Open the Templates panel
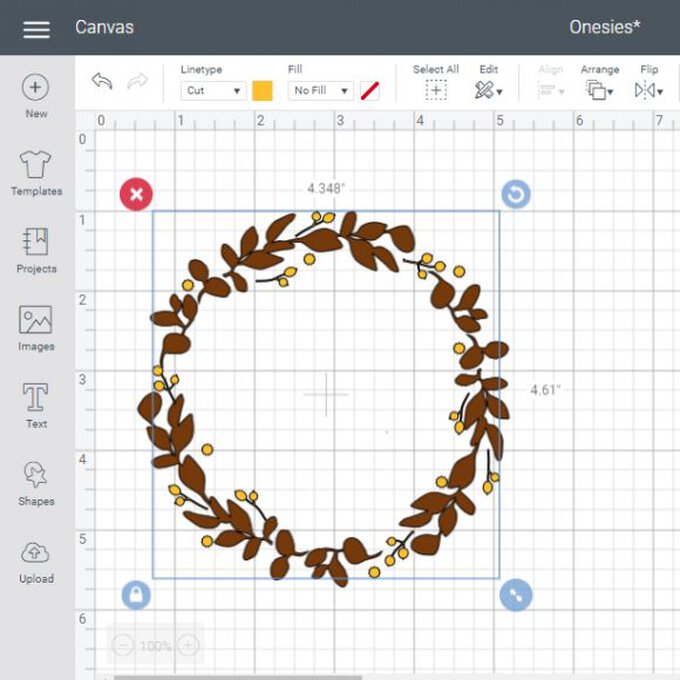 point(36,166)
